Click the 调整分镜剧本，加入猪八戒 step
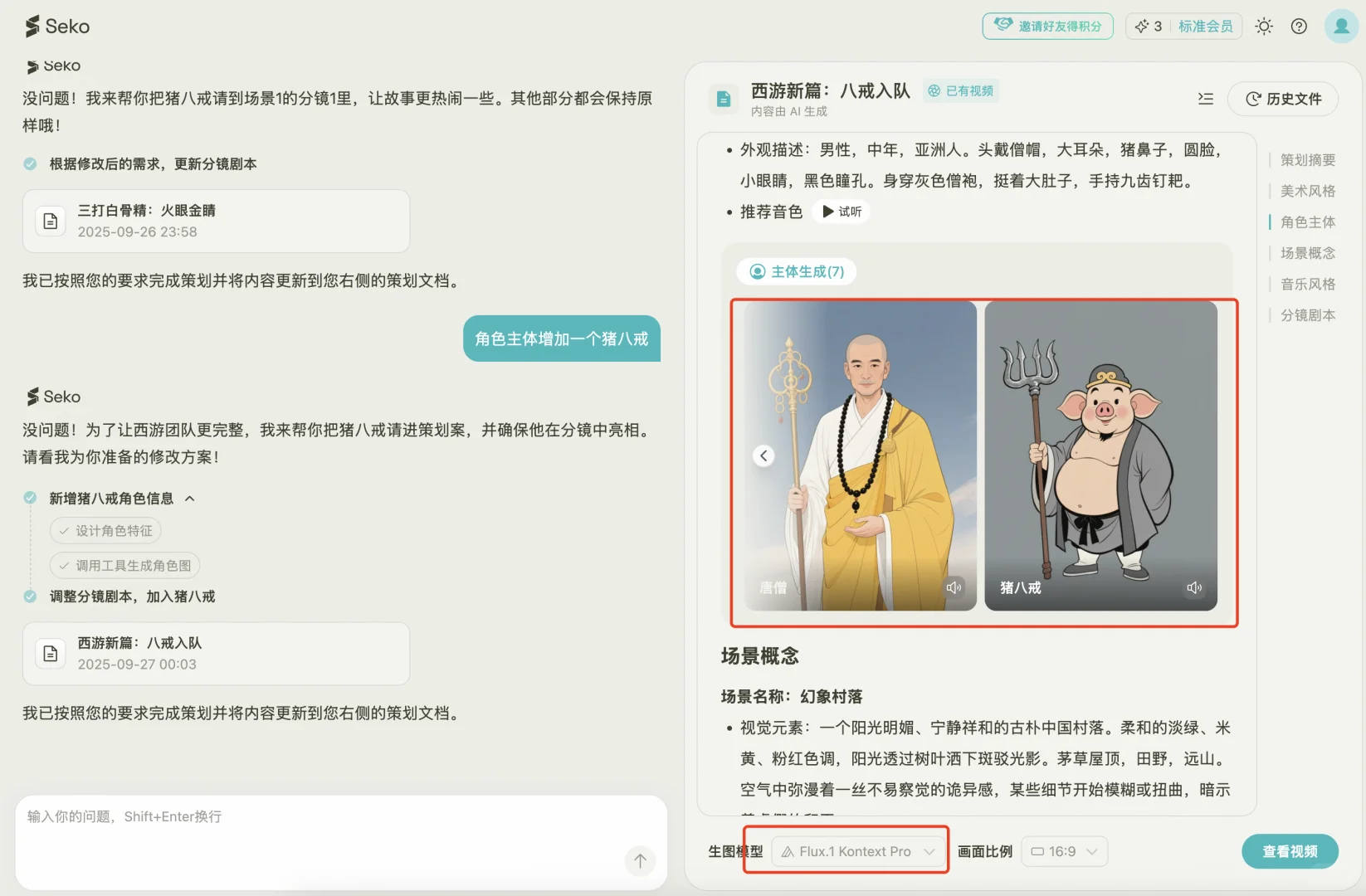1366x896 pixels. pyautogui.click(x=132, y=597)
